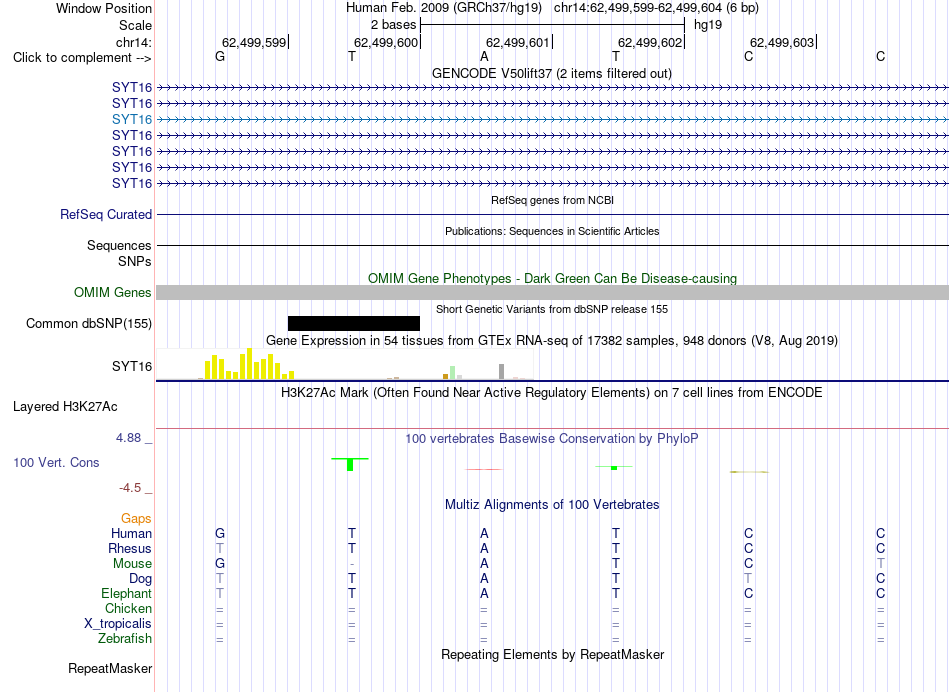Click the dash gap in the Mouse row
The image size is (950, 692).
pyautogui.click(x=352, y=564)
